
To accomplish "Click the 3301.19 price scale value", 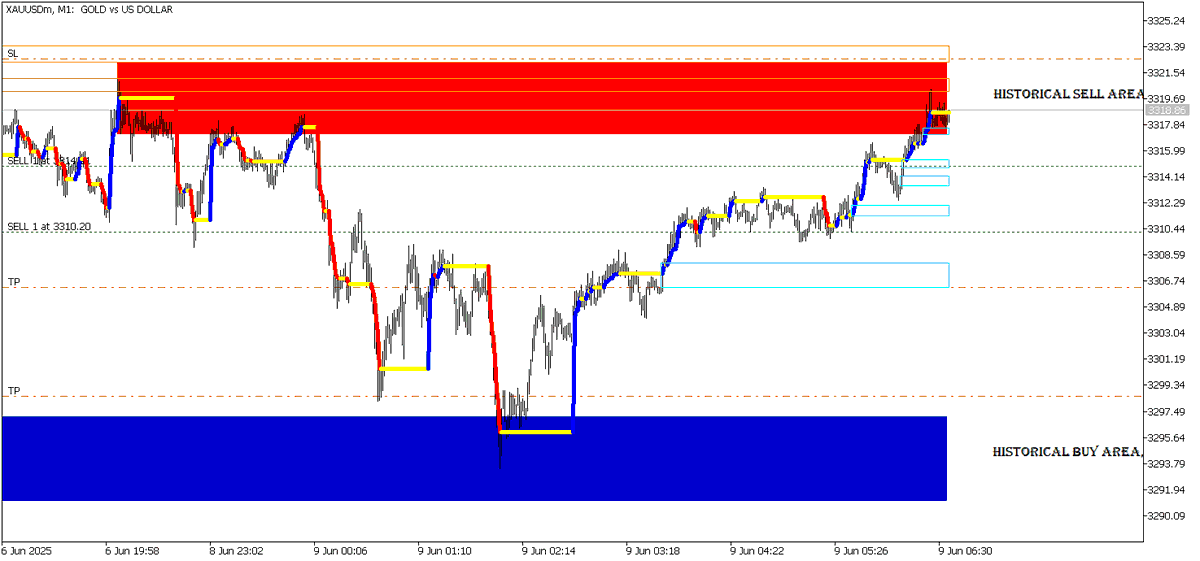I will coord(1166,359).
